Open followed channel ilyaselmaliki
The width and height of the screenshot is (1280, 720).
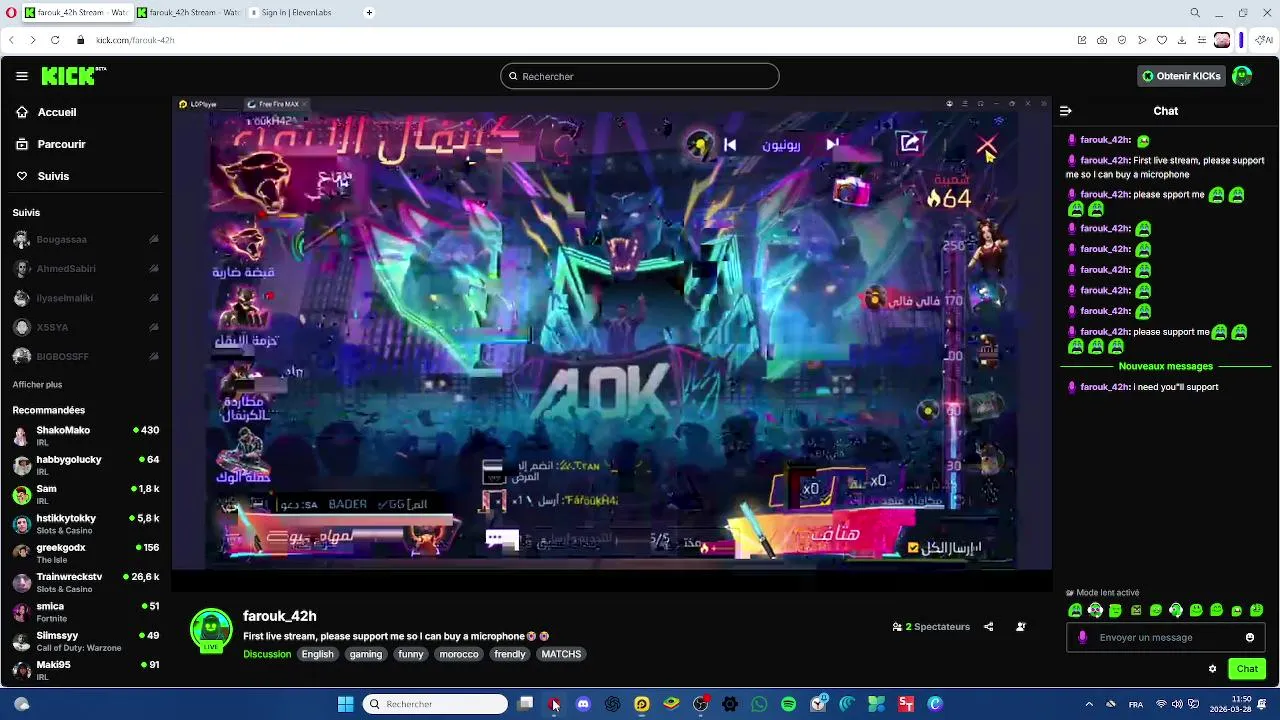[86, 298]
